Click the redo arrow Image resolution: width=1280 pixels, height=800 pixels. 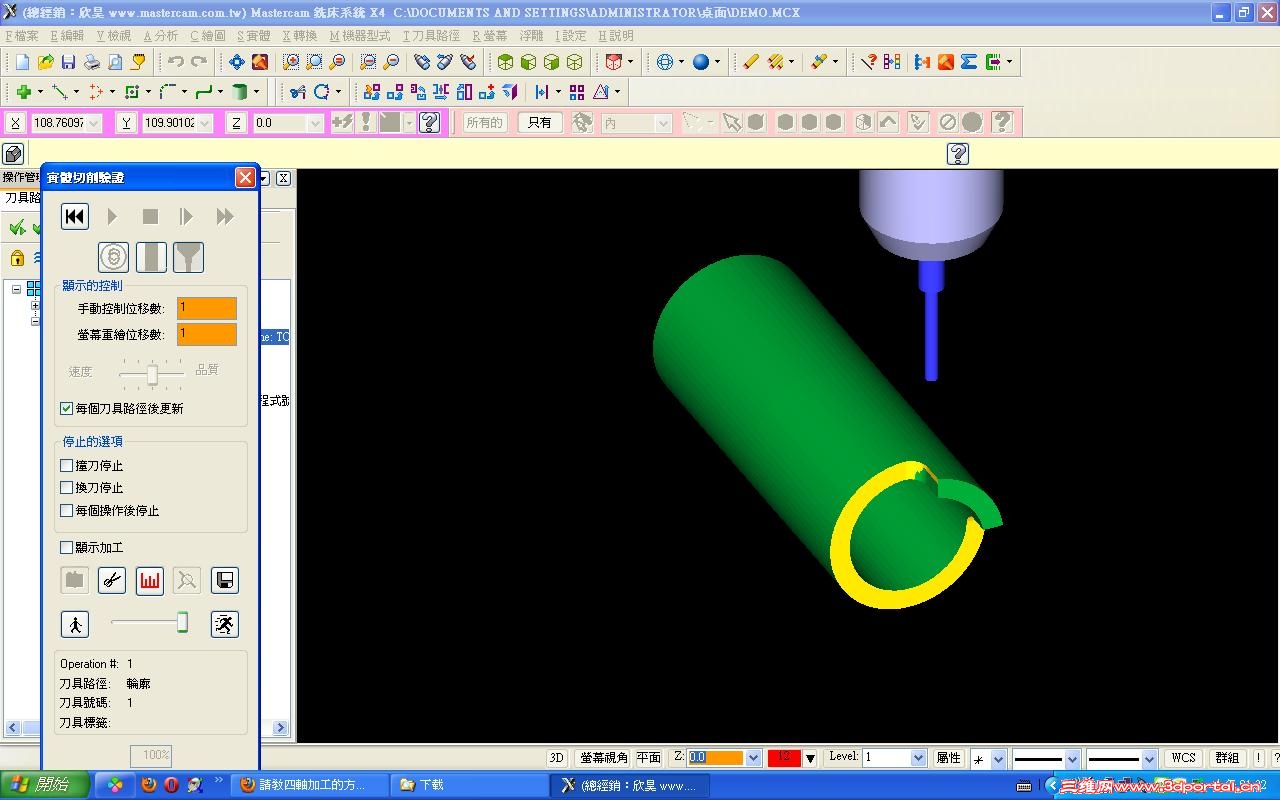199,62
